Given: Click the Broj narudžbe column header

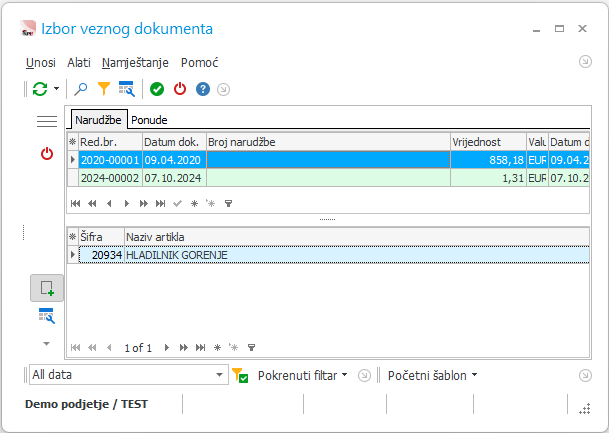Looking at the screenshot, I should [x=329, y=142].
